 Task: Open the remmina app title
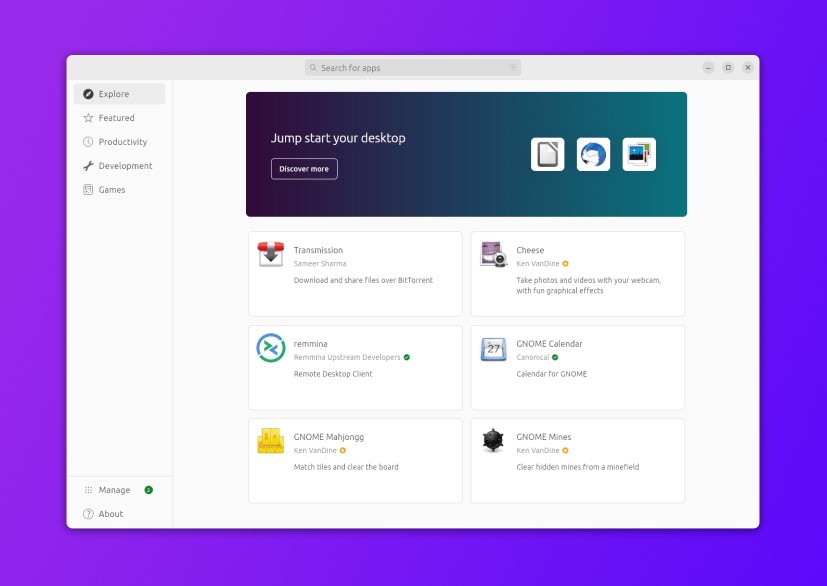tap(311, 344)
